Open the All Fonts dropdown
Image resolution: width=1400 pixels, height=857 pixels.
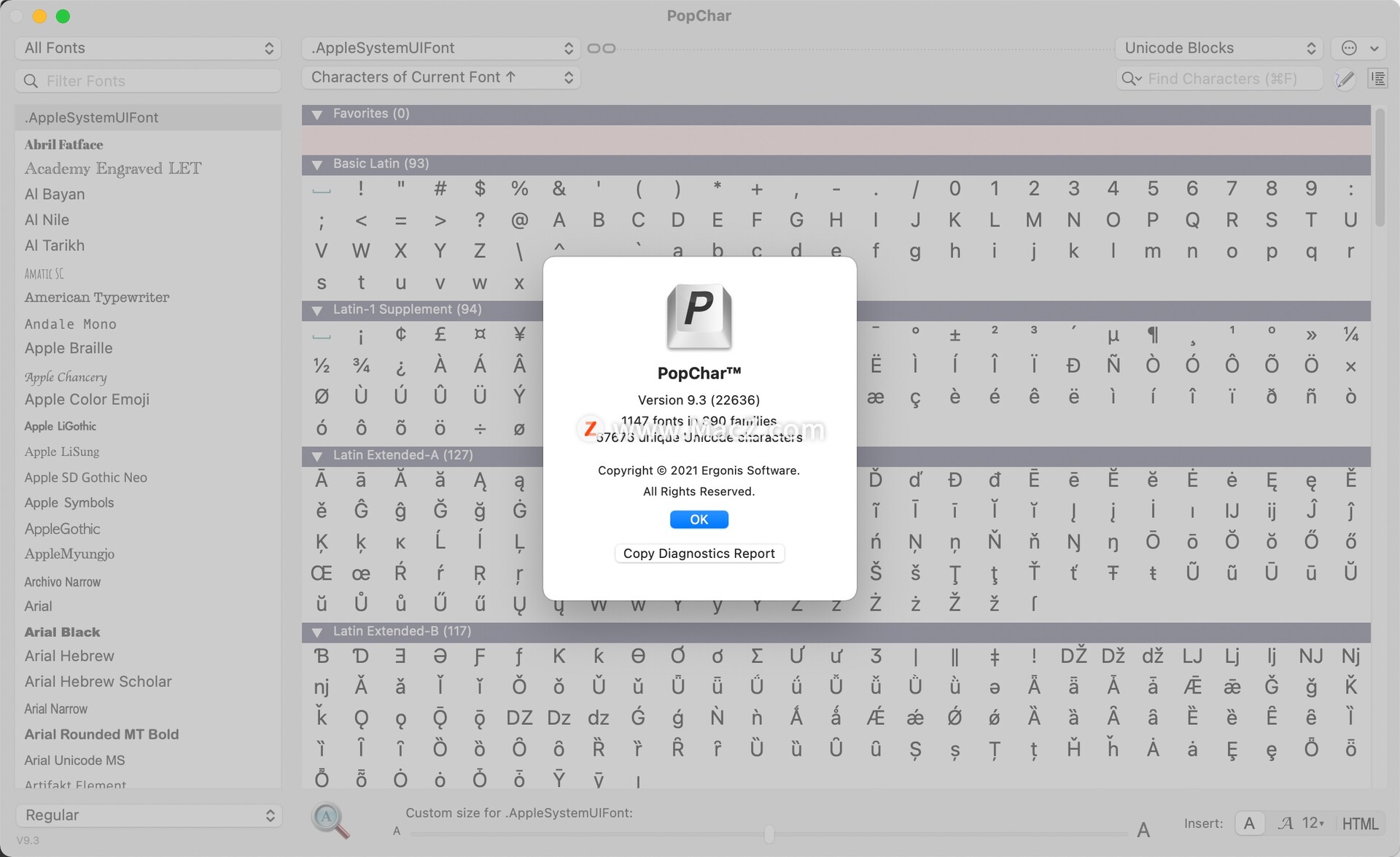pos(148,48)
